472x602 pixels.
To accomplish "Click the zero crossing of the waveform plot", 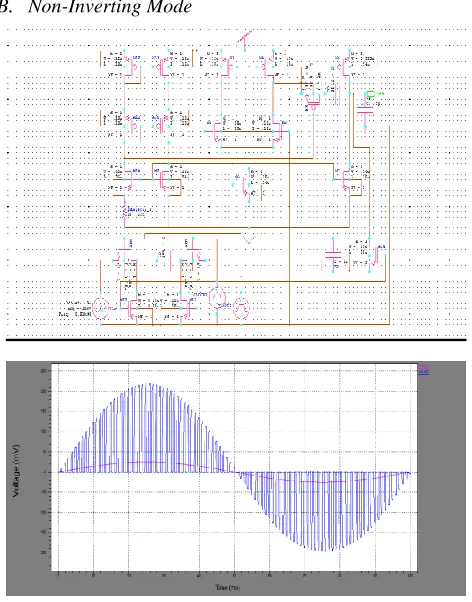I will pyautogui.click(x=234, y=472).
